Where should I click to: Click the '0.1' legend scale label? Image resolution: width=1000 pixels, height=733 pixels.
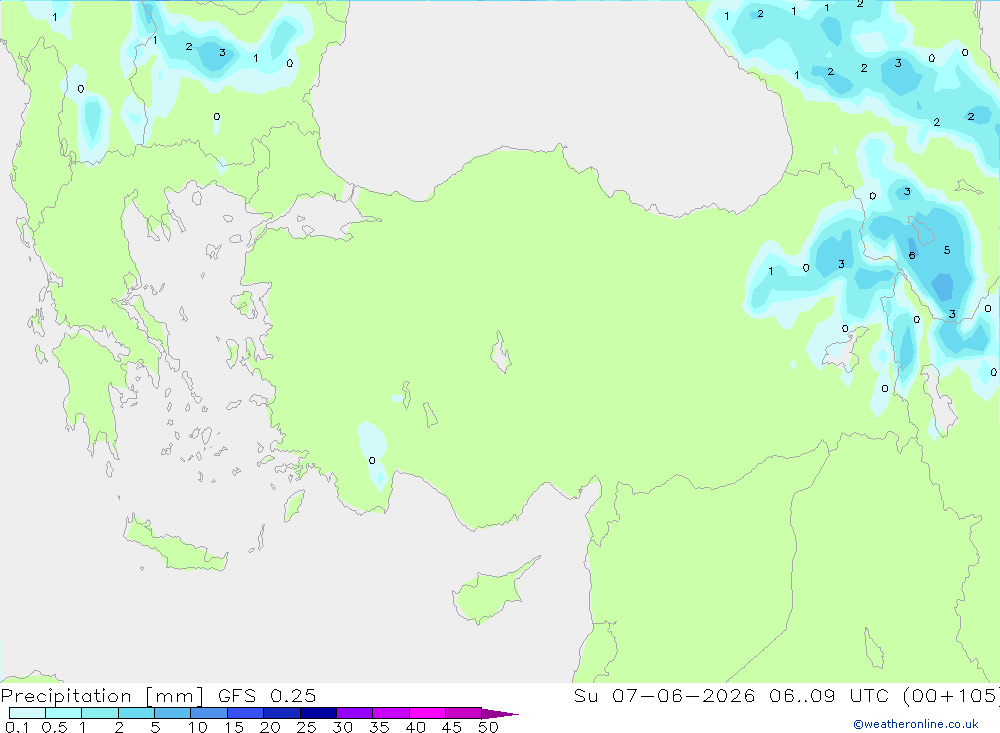(17, 727)
